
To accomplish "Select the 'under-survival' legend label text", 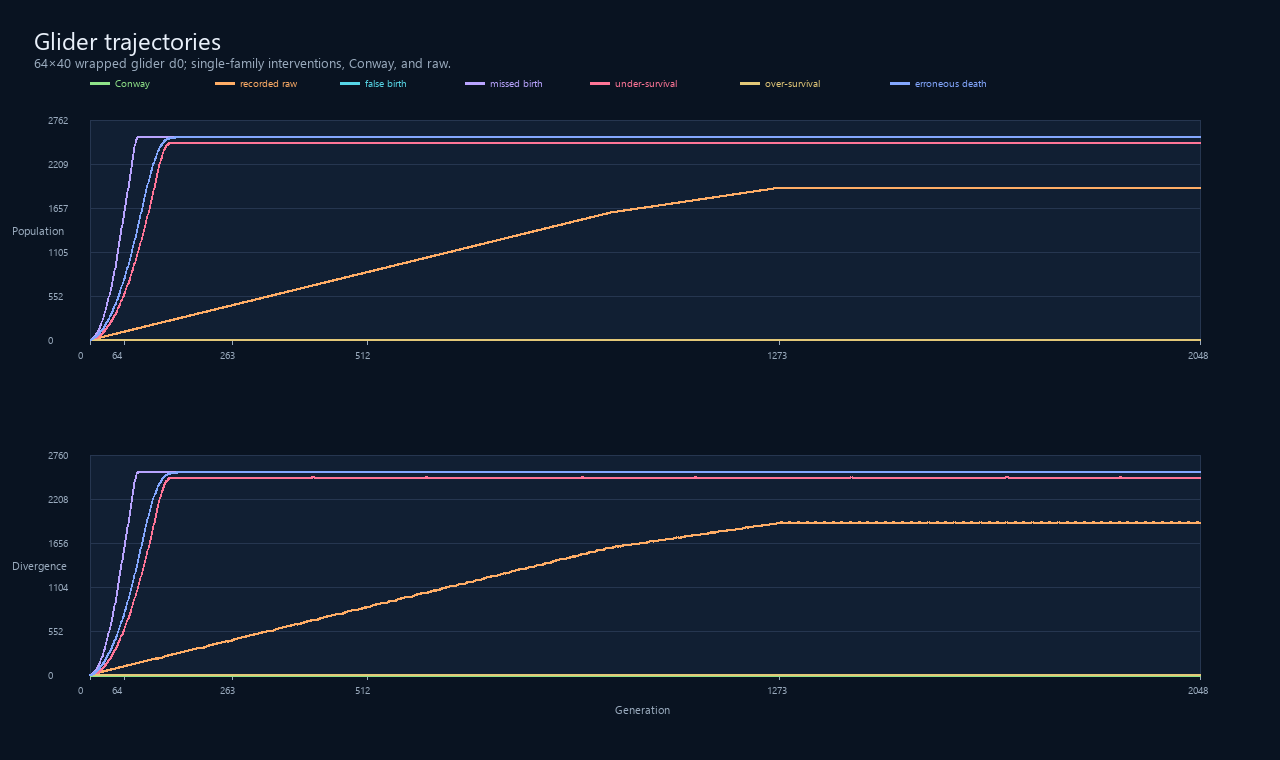I will pyautogui.click(x=646, y=84).
